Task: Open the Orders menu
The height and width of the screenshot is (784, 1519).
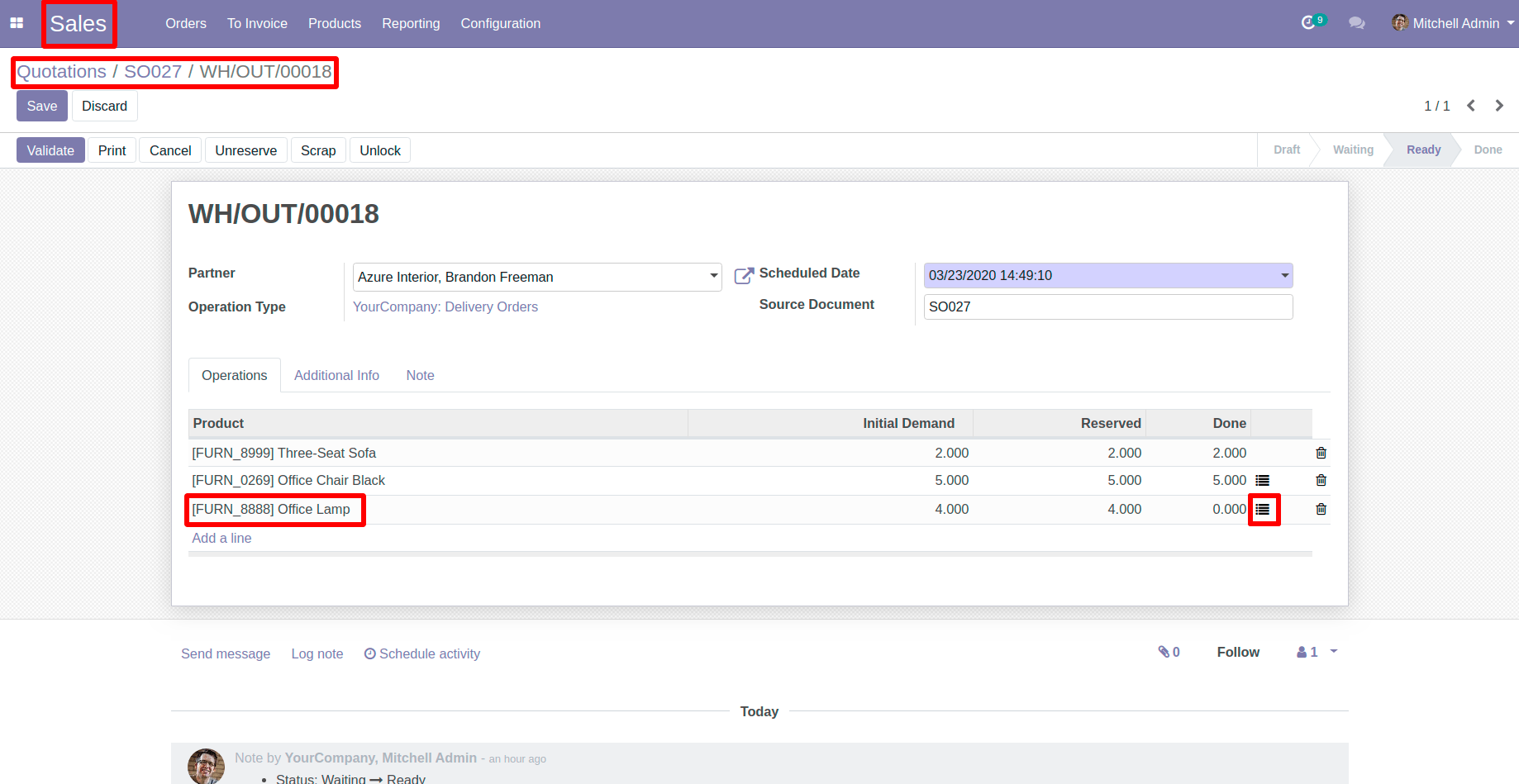Action: click(x=186, y=23)
